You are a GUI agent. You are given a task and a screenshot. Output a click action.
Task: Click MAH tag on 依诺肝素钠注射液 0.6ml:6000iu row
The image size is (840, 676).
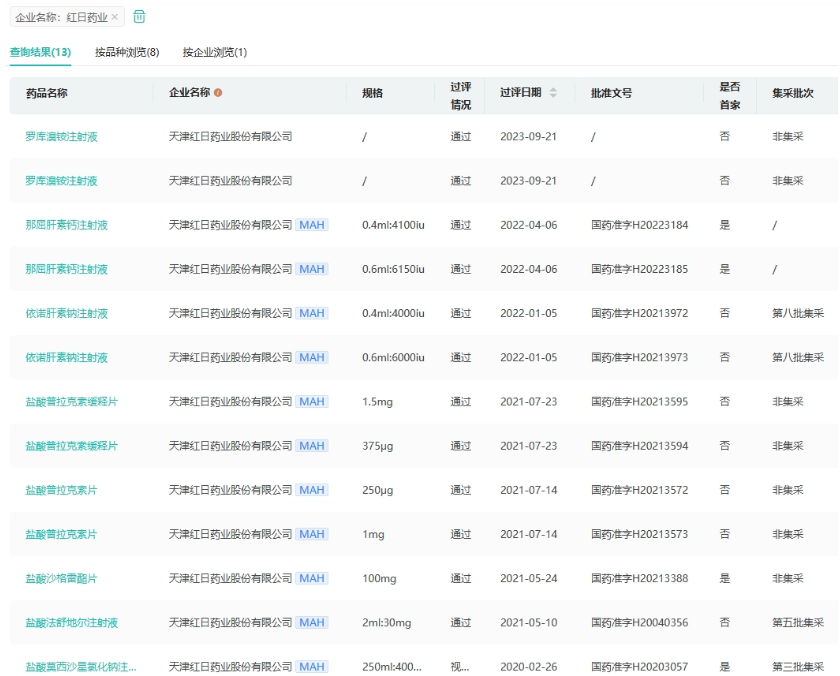tap(312, 357)
